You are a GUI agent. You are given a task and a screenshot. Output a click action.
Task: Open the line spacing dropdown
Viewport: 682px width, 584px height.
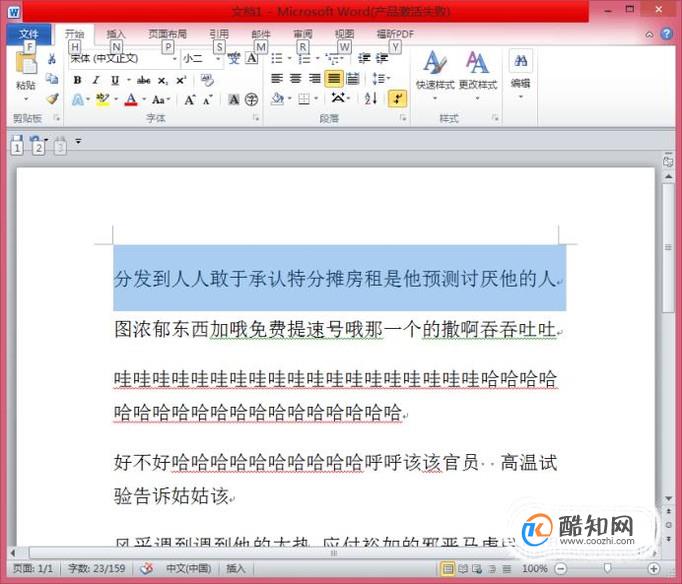click(381, 79)
